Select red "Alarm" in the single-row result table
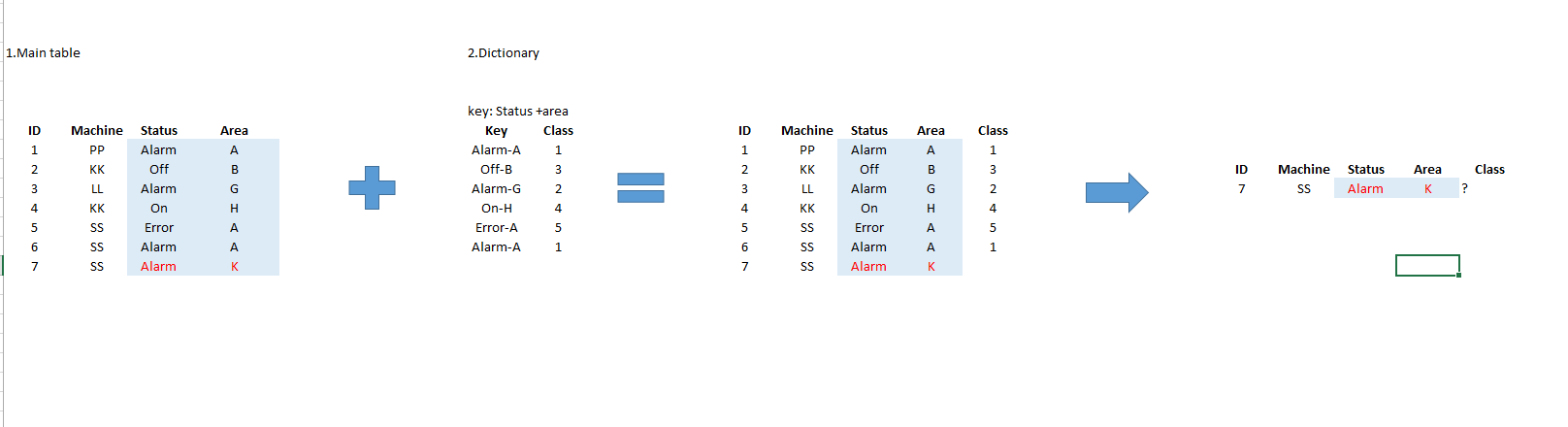The height and width of the screenshot is (427, 1568). click(x=1365, y=189)
